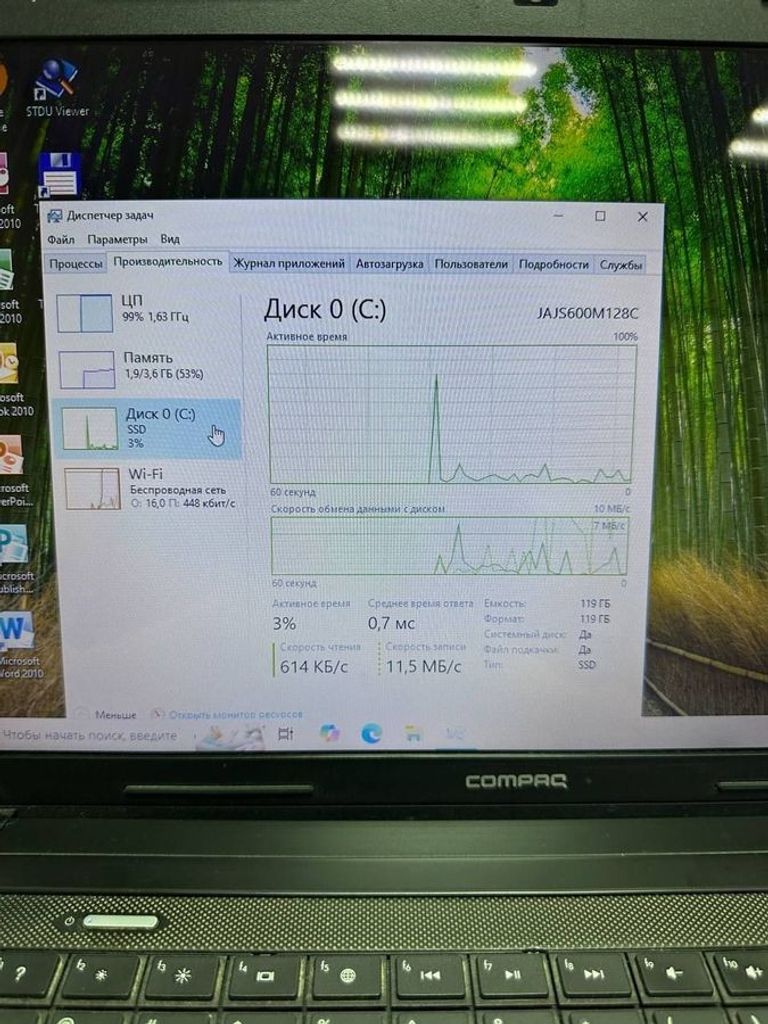Open the STDU Viewer desktop shortcut
This screenshot has height=1024, width=768.
tap(57, 87)
